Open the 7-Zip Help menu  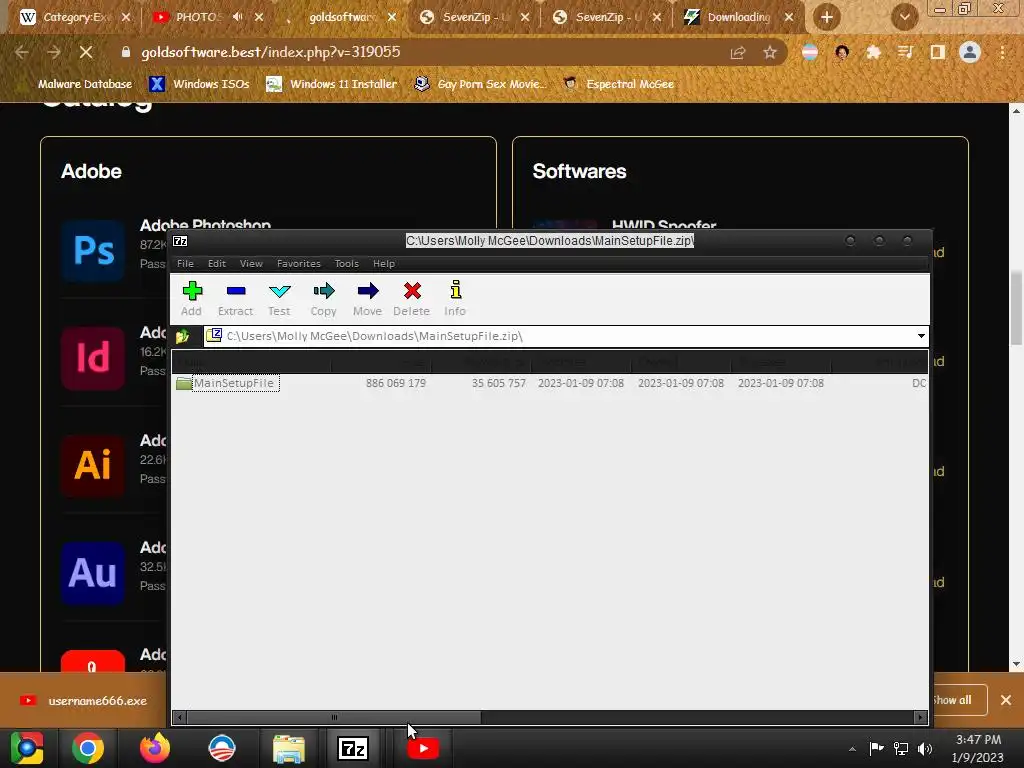pyautogui.click(x=384, y=264)
